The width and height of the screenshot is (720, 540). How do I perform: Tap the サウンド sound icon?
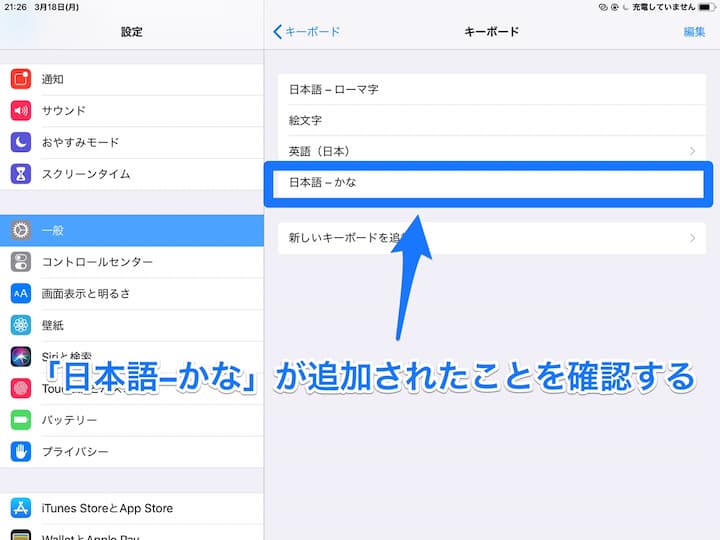21,111
